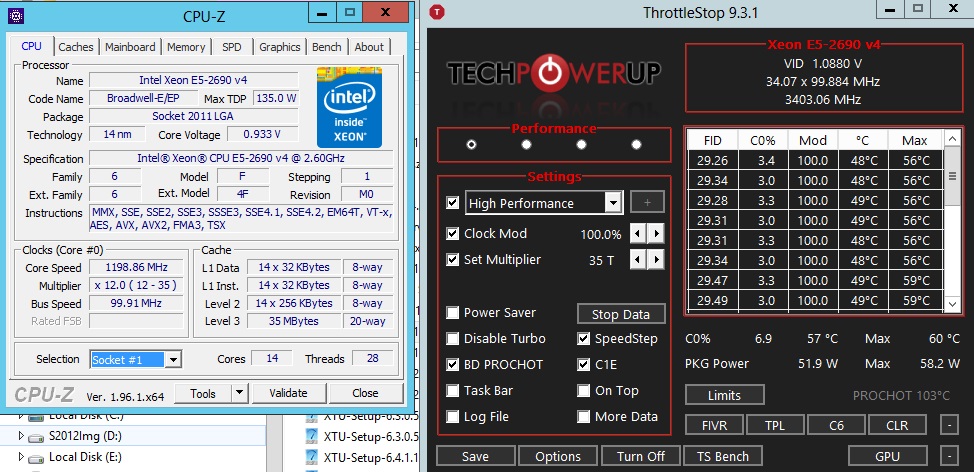Click the GPU button in ThrottleStop
This screenshot has width=974, height=472.
click(x=887, y=456)
